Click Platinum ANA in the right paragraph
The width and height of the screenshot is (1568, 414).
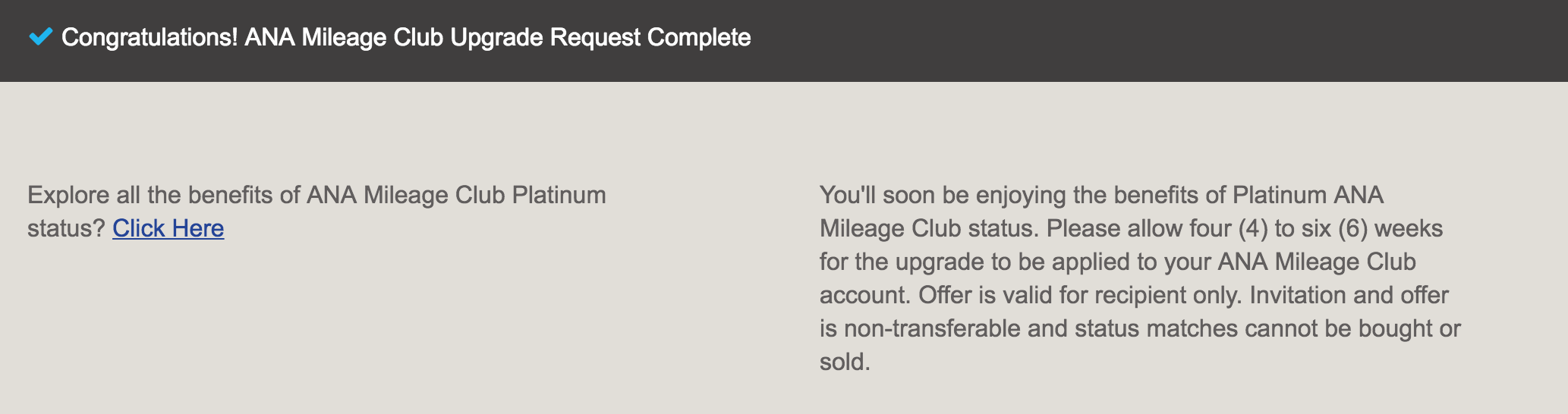click(1308, 195)
